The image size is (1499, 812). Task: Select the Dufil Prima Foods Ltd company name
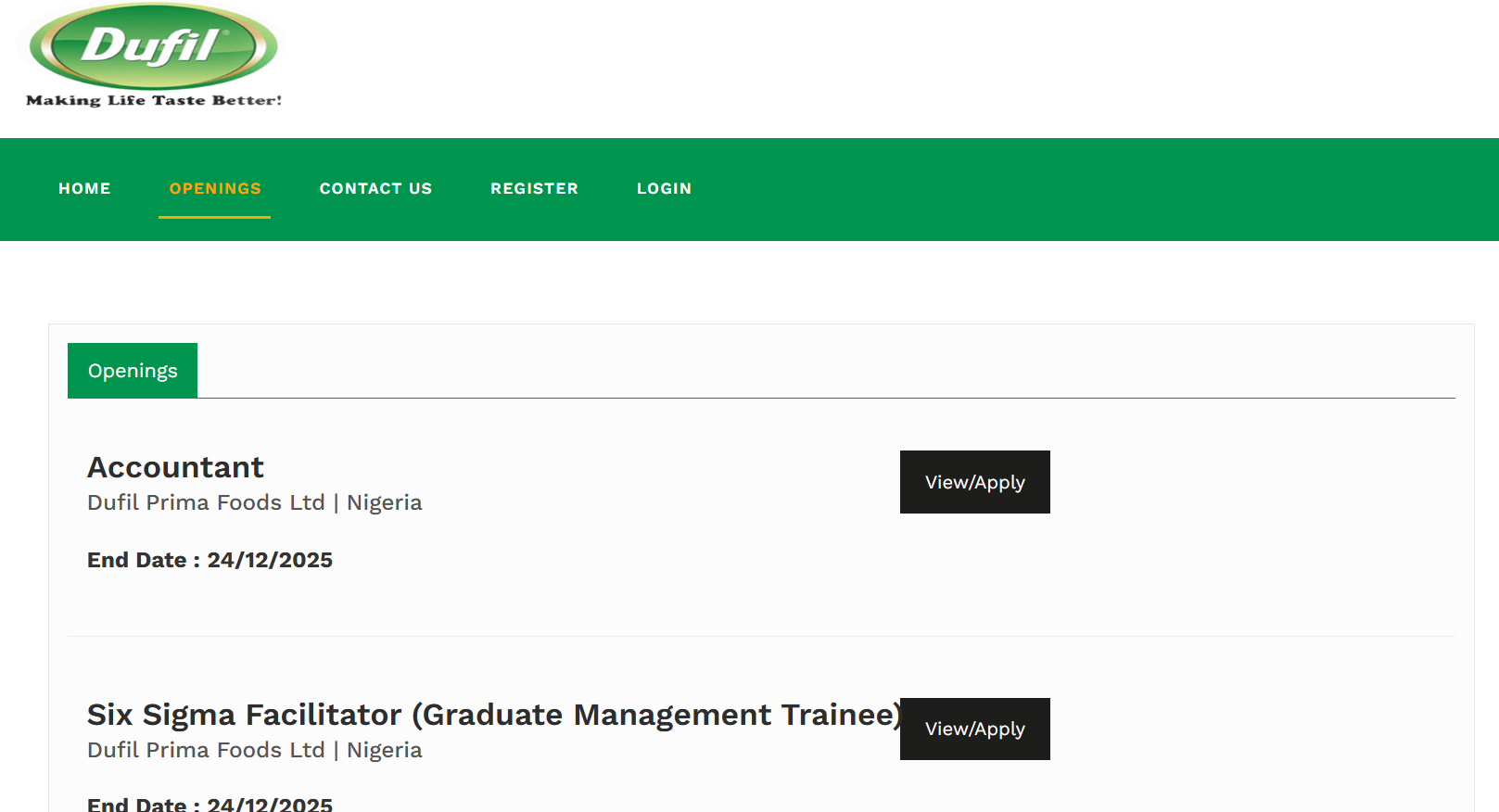(204, 501)
